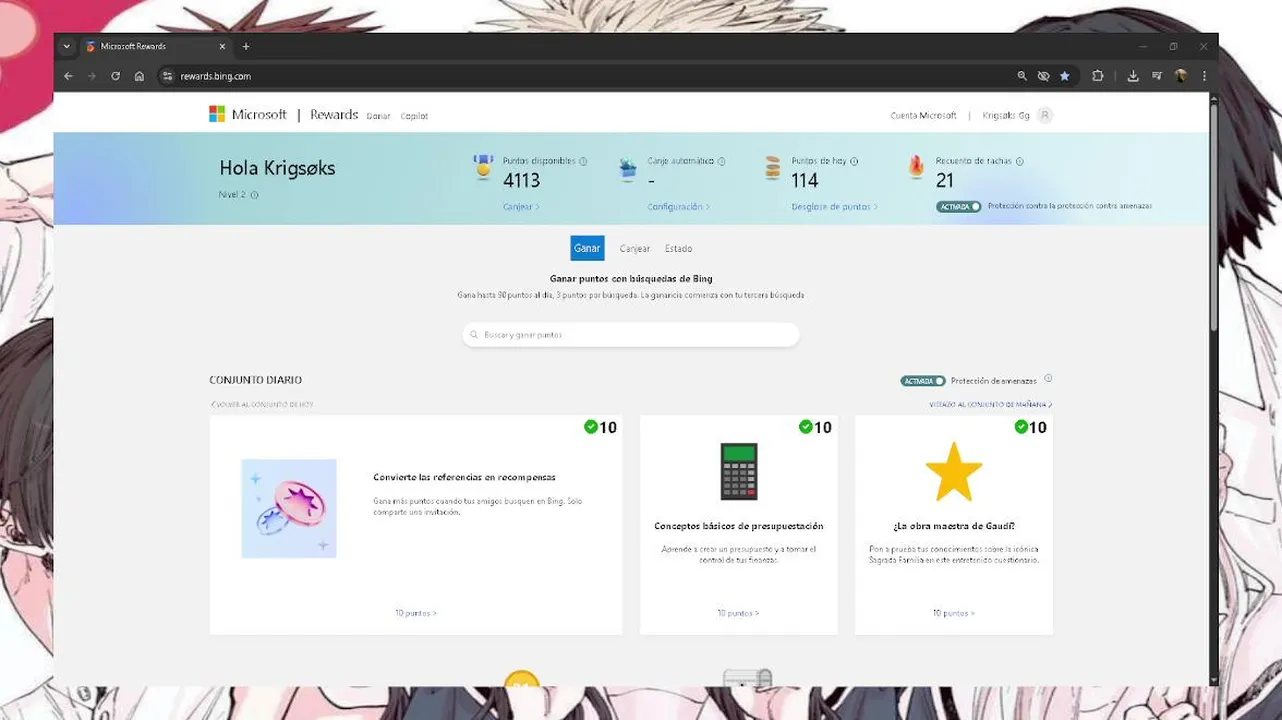Go to the browser home page icon
1282x720 pixels.
point(139,76)
